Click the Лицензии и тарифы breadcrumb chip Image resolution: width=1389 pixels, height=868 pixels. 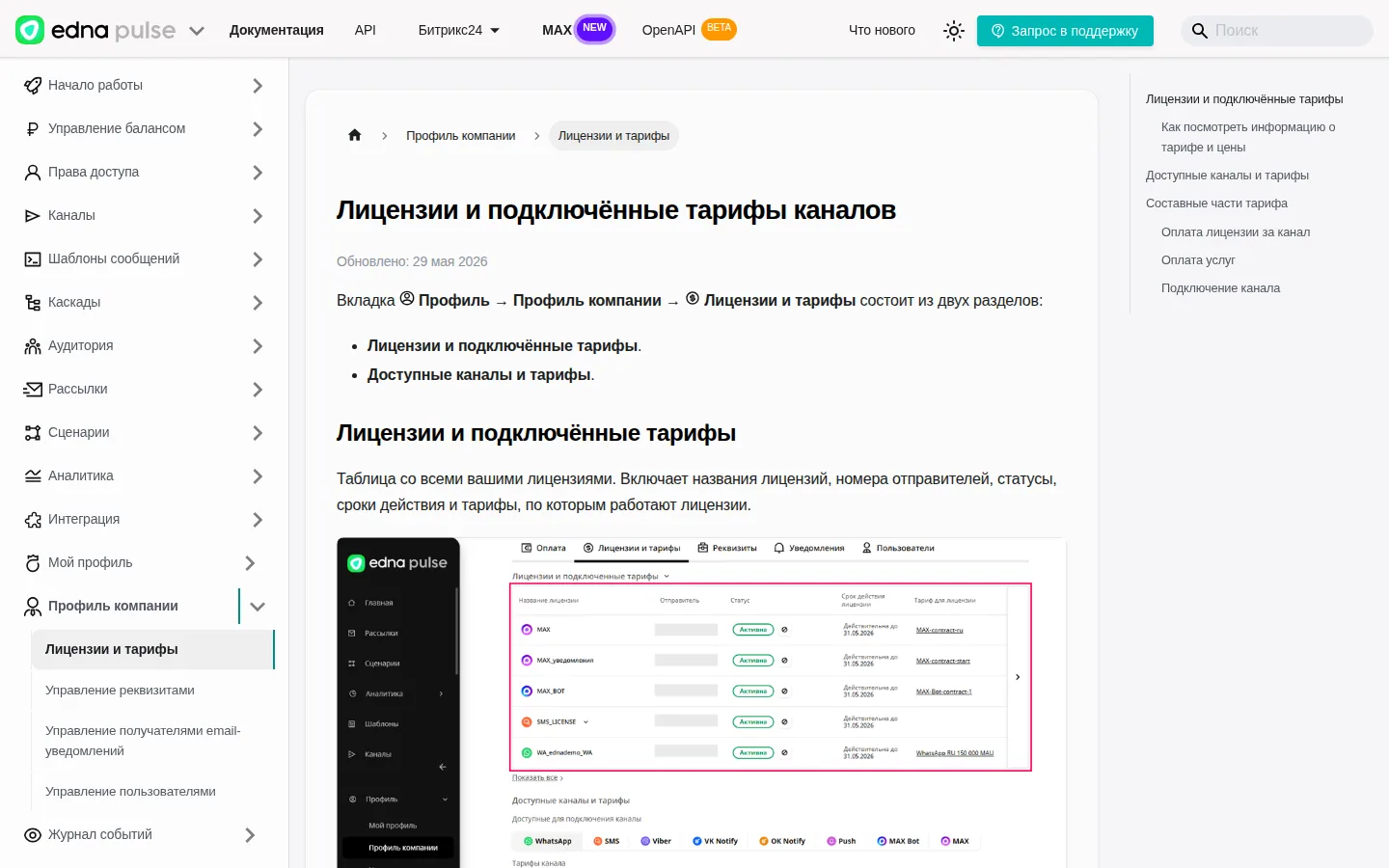[x=613, y=136]
